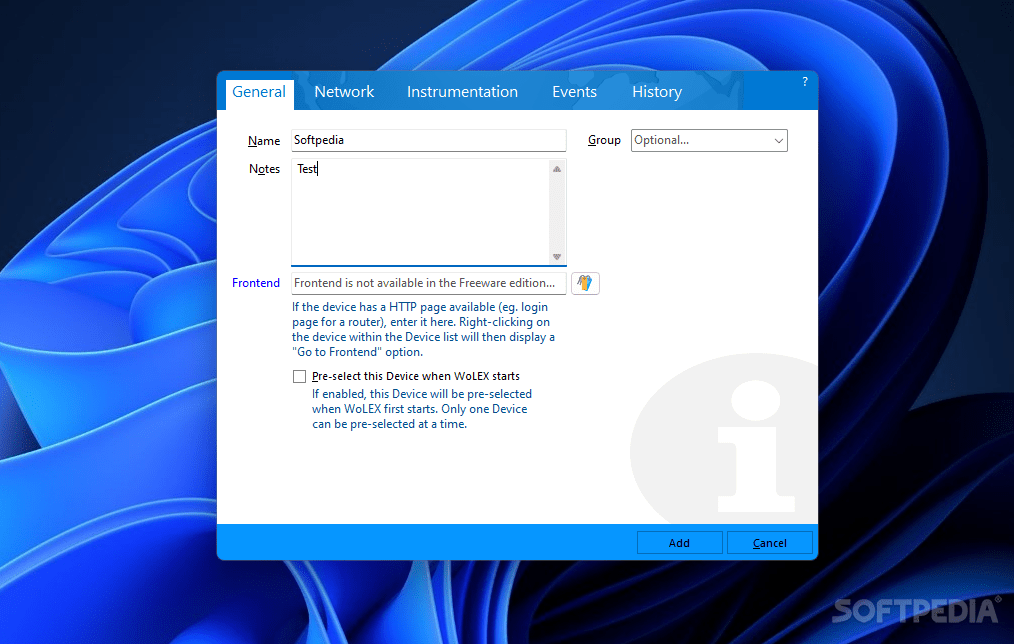Click the blue Frontend label
The width and height of the screenshot is (1017, 644).
click(x=256, y=283)
